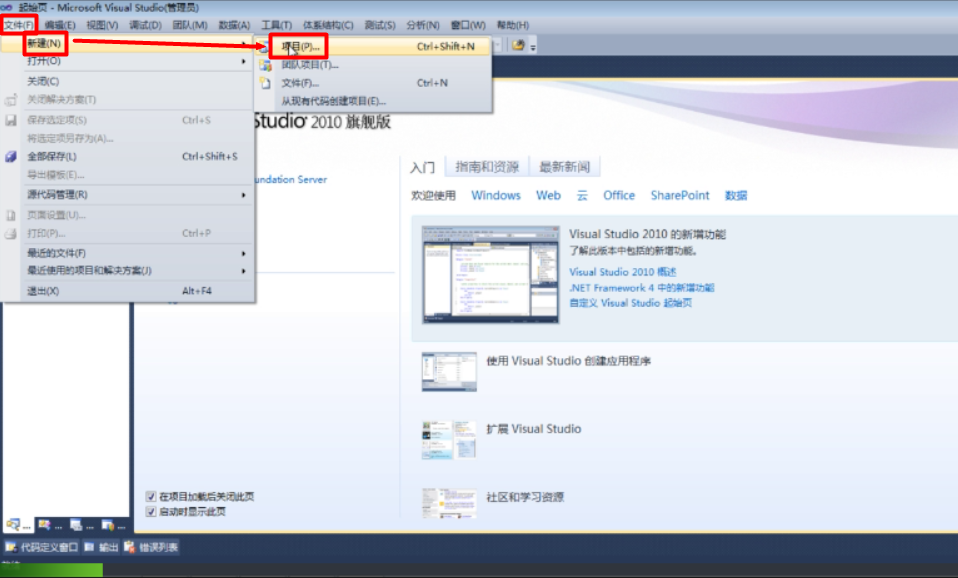Expand the 最近的文件(F) submenu arrow
The image size is (958, 578).
(x=243, y=254)
